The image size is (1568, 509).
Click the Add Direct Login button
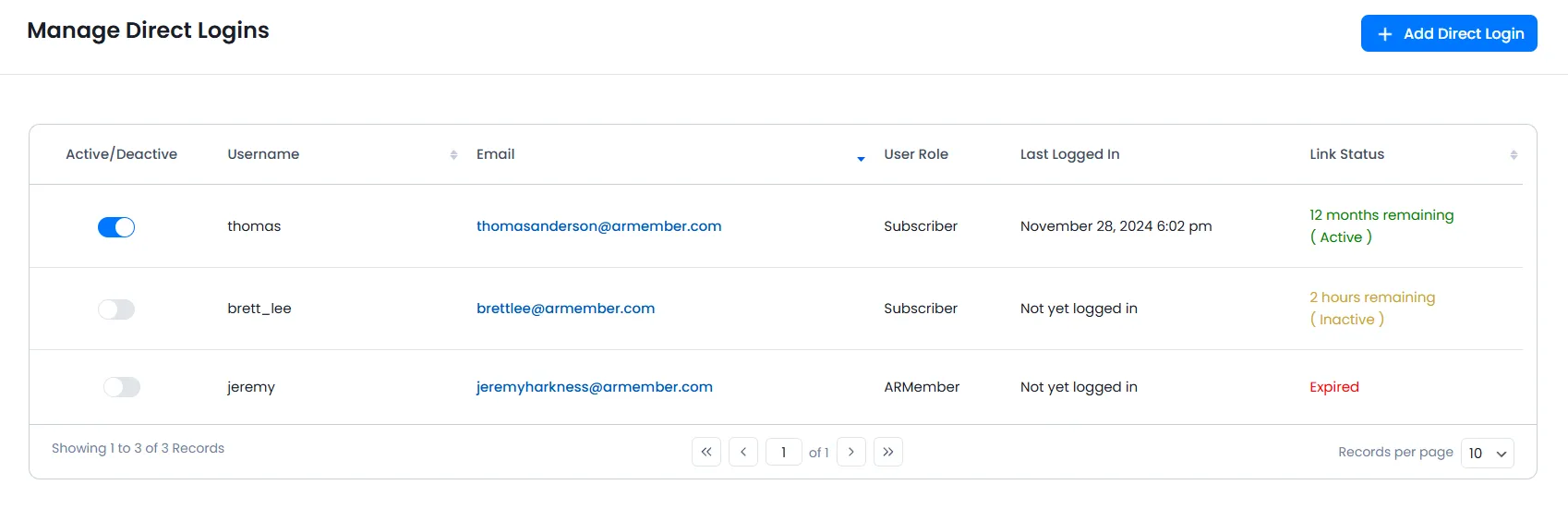1449,33
